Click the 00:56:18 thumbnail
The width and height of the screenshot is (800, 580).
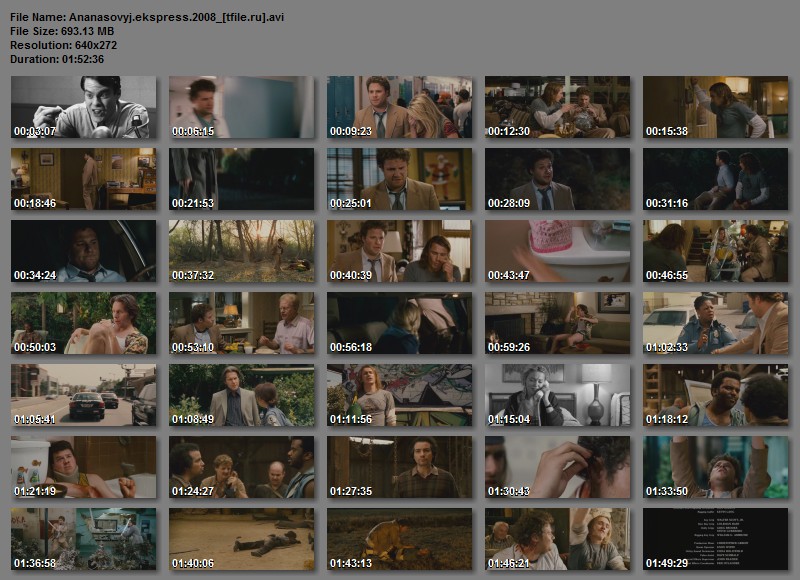pos(399,323)
